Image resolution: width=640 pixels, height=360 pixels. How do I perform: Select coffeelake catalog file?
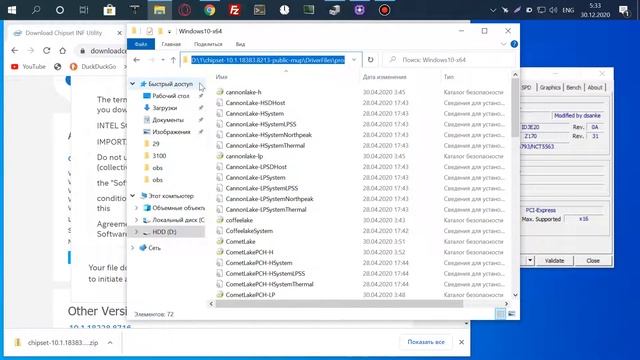pyautogui.click(x=239, y=220)
